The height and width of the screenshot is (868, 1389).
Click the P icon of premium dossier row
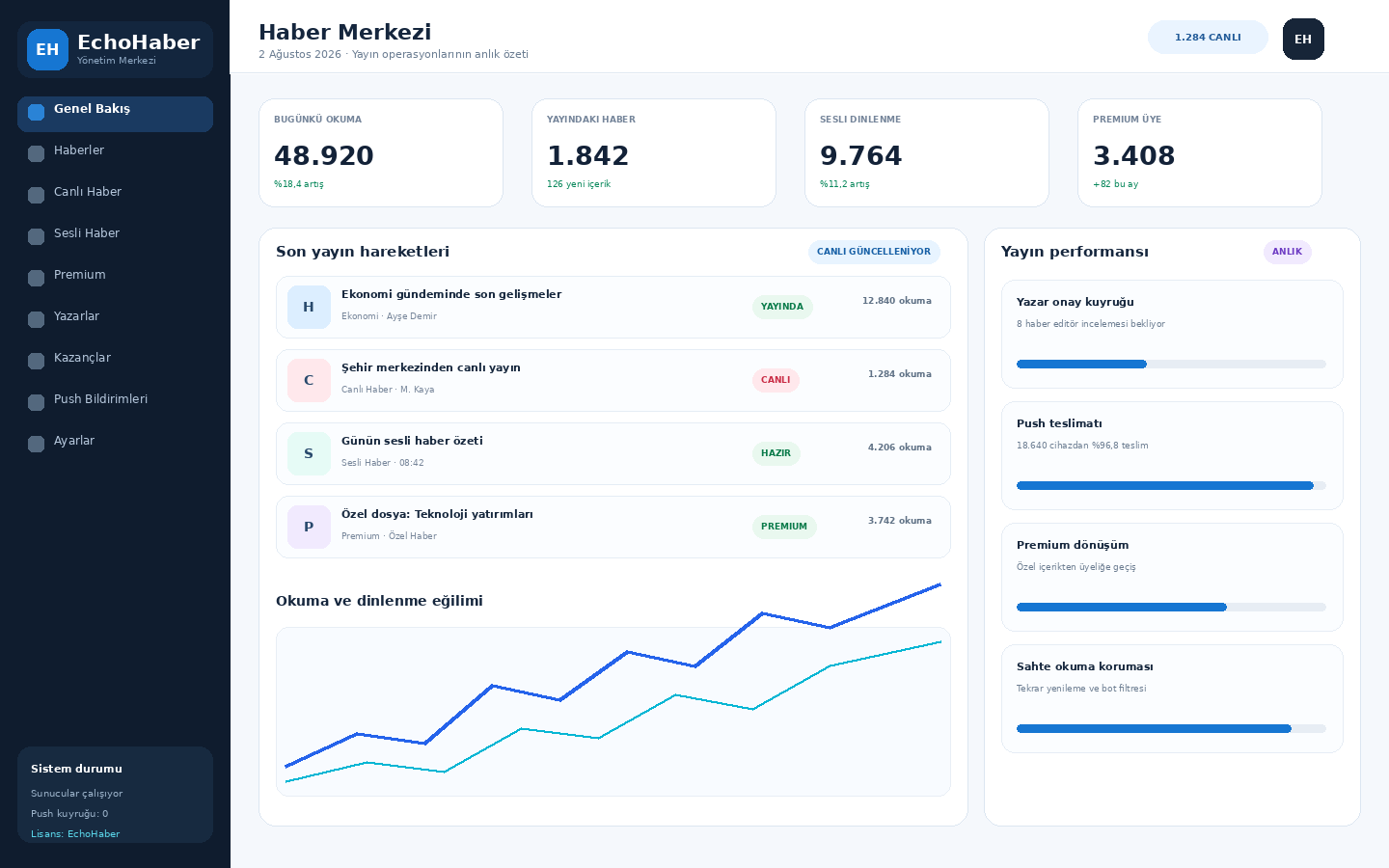tap(309, 527)
